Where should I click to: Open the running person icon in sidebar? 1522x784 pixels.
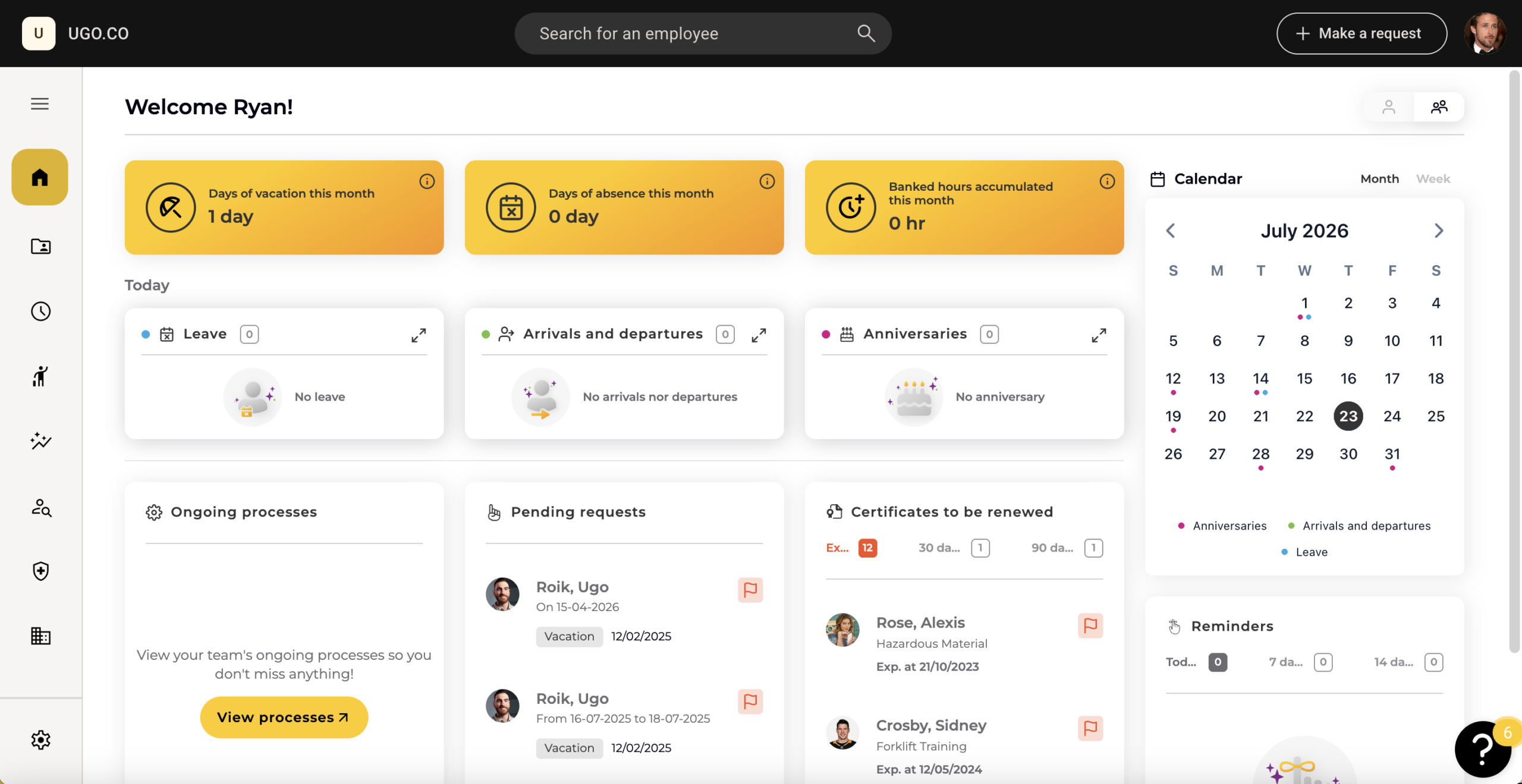tap(40, 376)
